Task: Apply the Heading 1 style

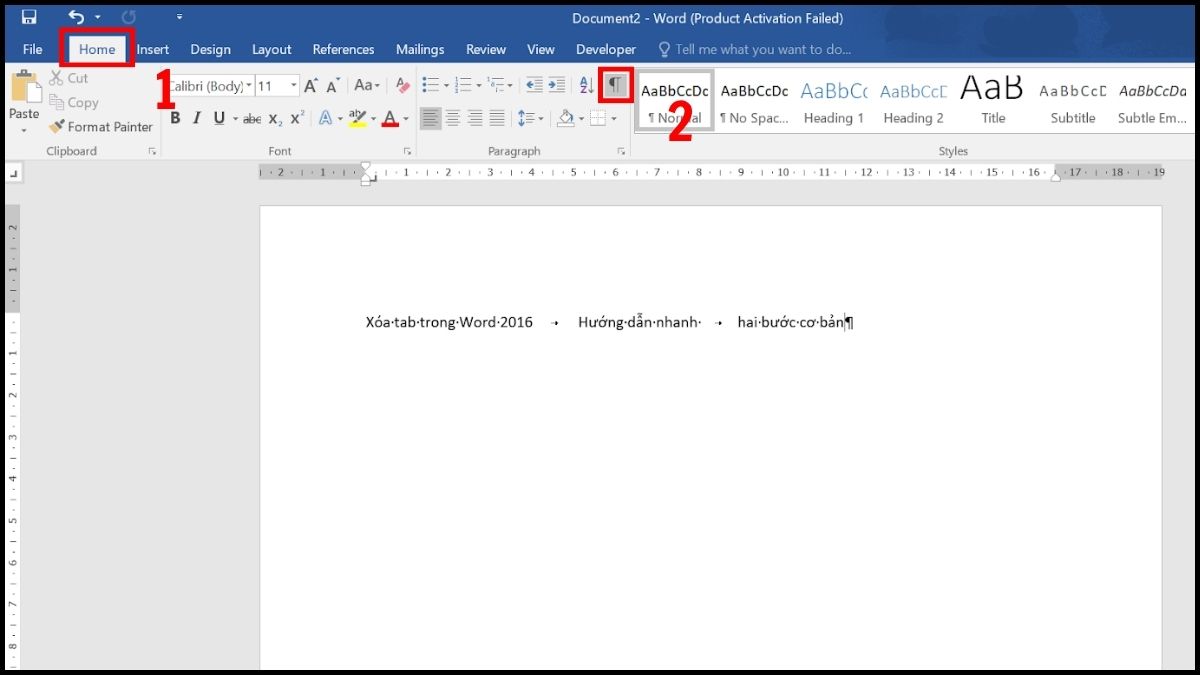Action: [833, 100]
